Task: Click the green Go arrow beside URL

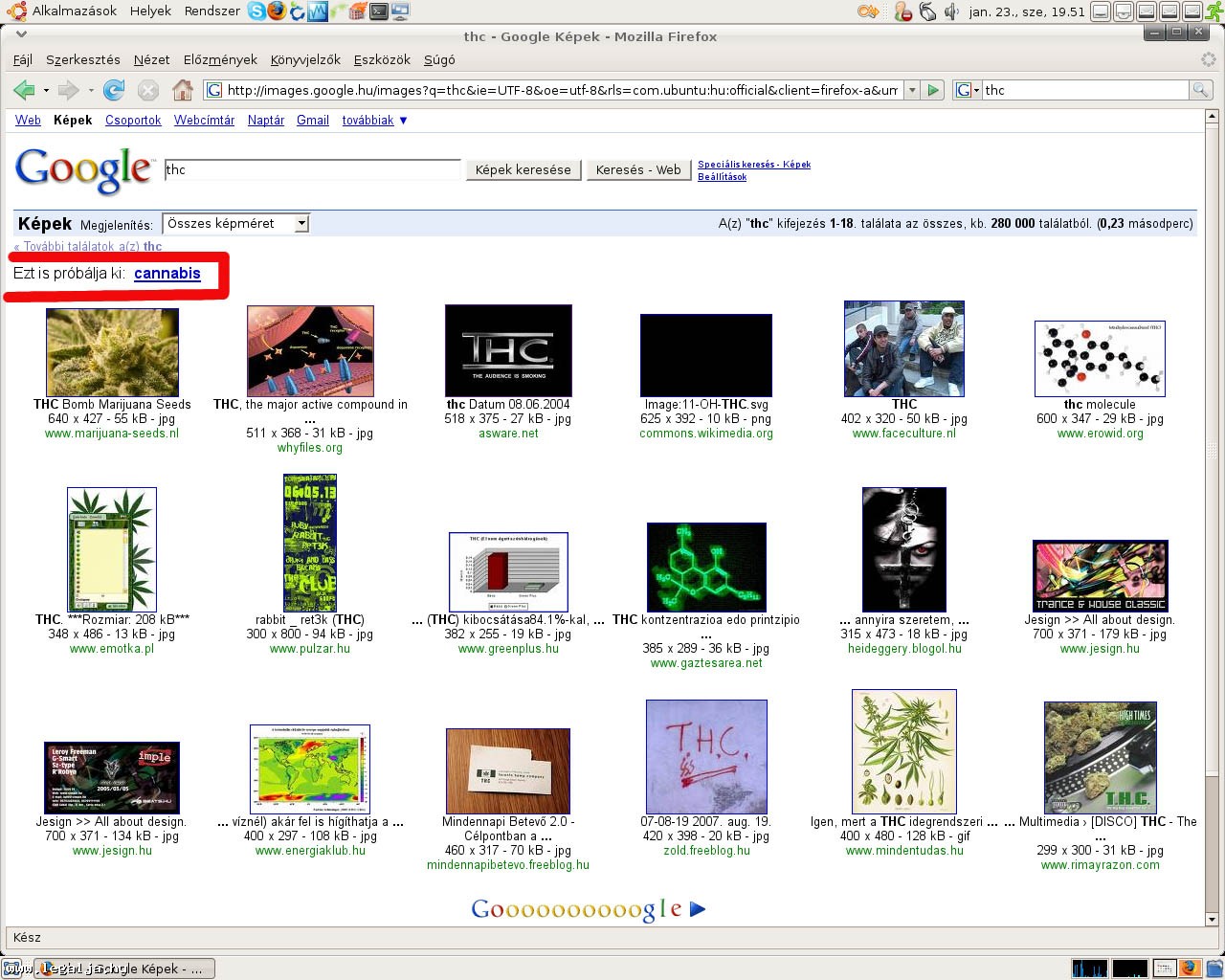Action: click(934, 90)
